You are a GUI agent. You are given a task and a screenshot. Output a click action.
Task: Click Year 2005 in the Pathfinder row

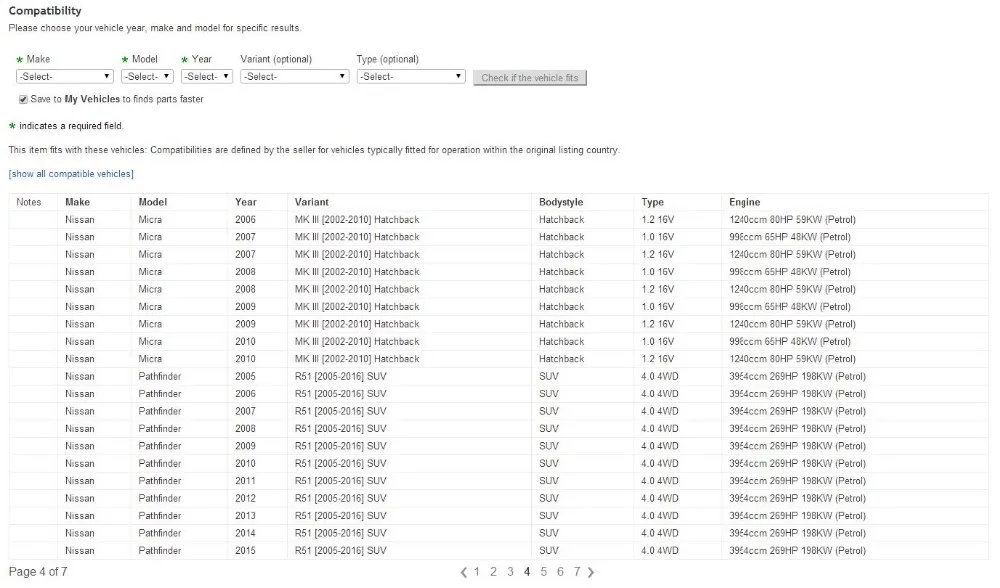point(245,376)
